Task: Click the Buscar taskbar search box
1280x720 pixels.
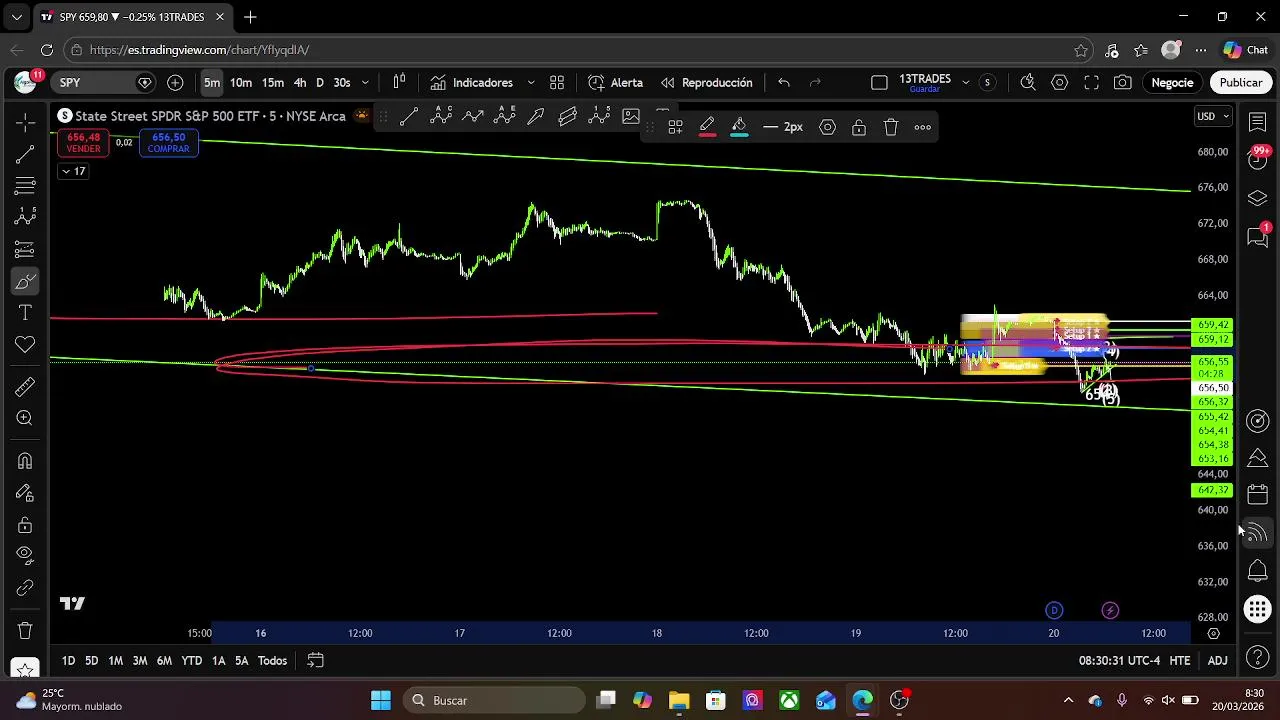Action: click(494, 700)
